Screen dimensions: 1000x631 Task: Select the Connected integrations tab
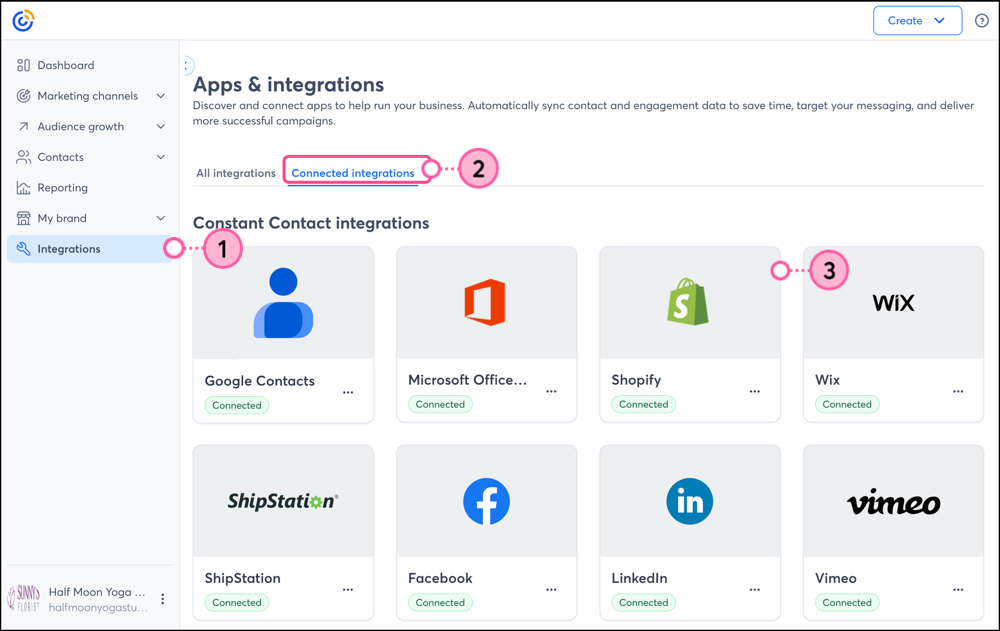pos(353,173)
